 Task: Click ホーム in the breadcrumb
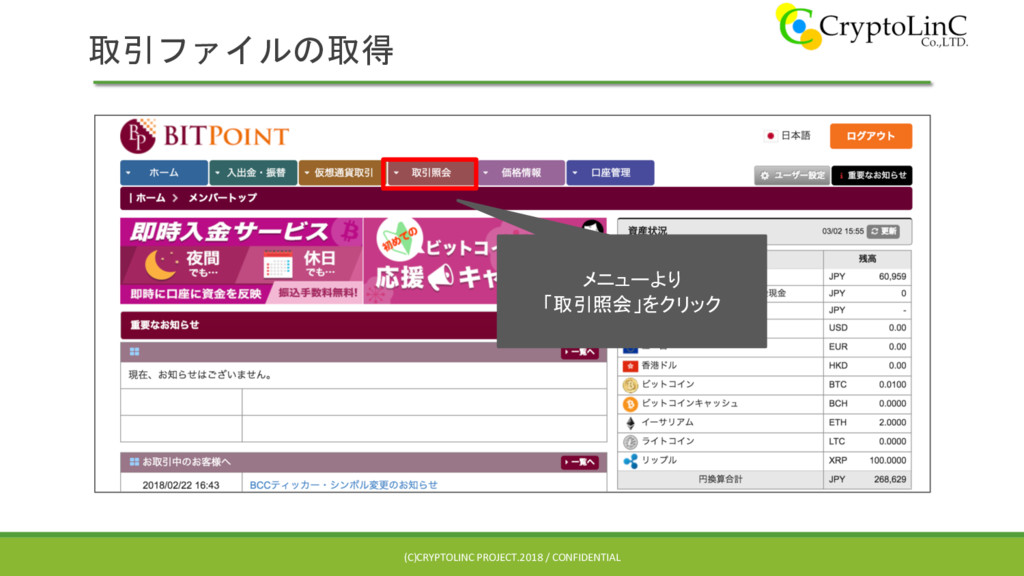coord(150,198)
